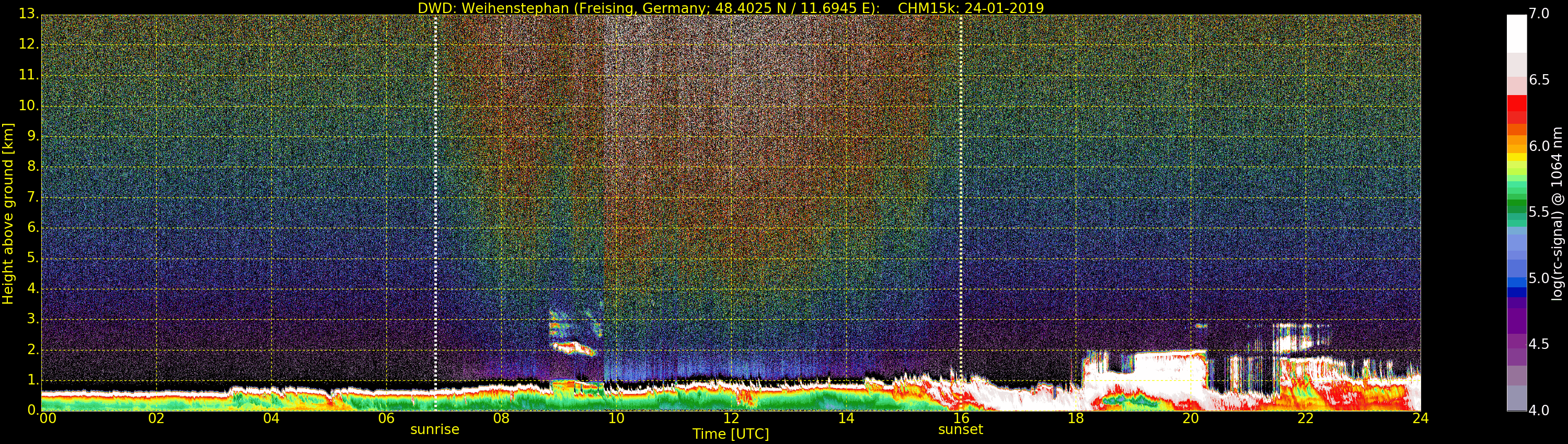Click the colorbar value label '5.0'
Viewport: 1568px width, 444px height.
pyautogui.click(x=1539, y=278)
